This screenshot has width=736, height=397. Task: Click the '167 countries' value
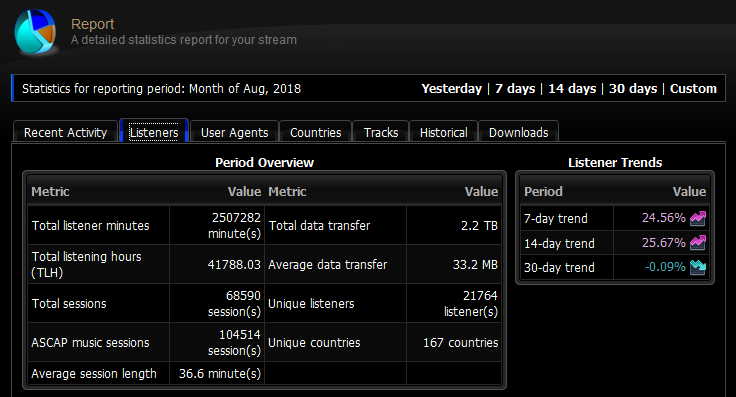tap(460, 343)
